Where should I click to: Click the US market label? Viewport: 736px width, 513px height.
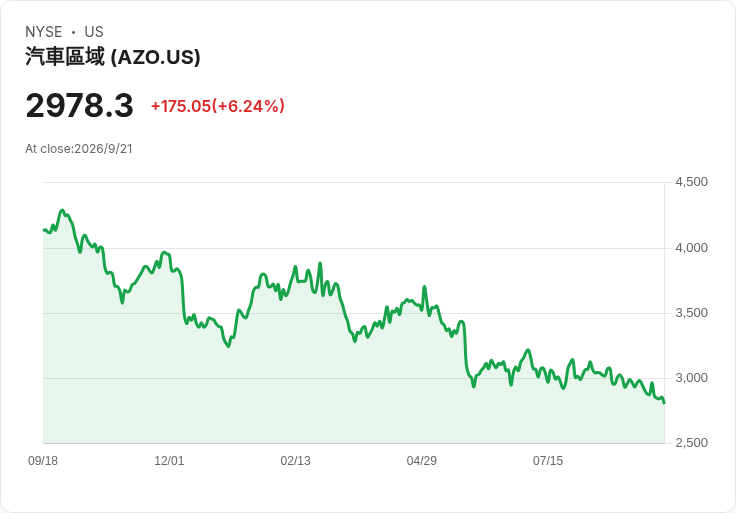click(x=94, y=32)
